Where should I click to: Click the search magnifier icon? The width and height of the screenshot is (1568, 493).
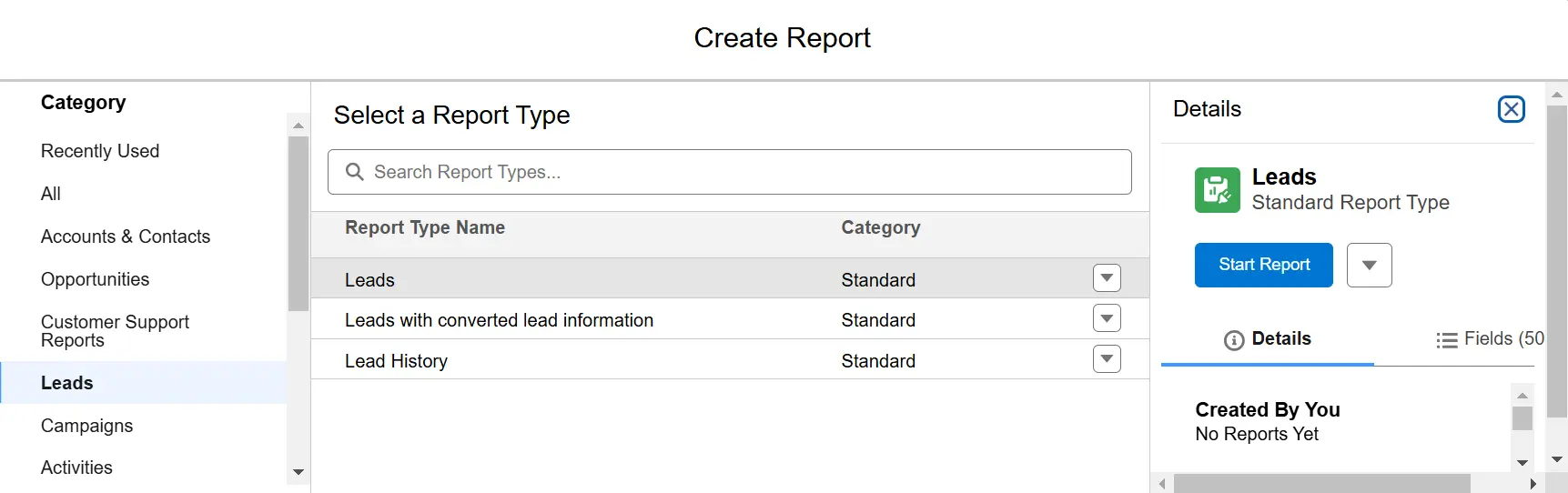tap(355, 172)
